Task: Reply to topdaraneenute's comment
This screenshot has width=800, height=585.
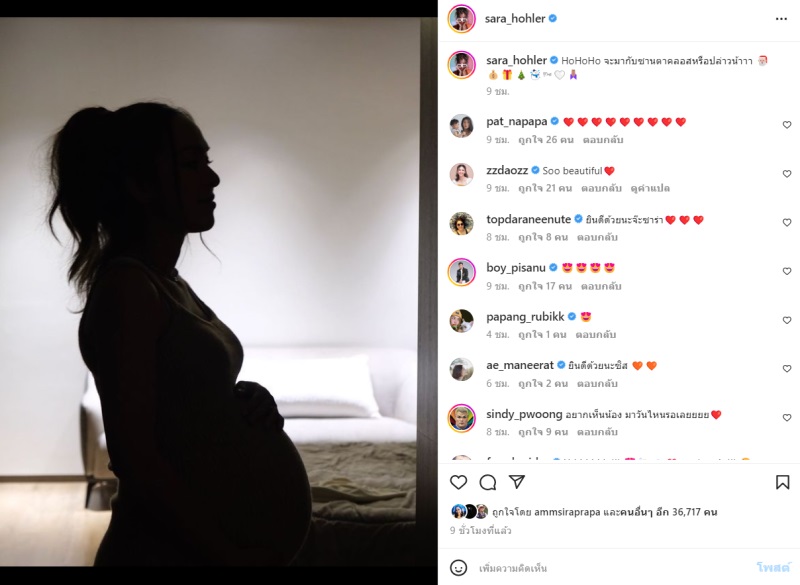Action: (597, 237)
